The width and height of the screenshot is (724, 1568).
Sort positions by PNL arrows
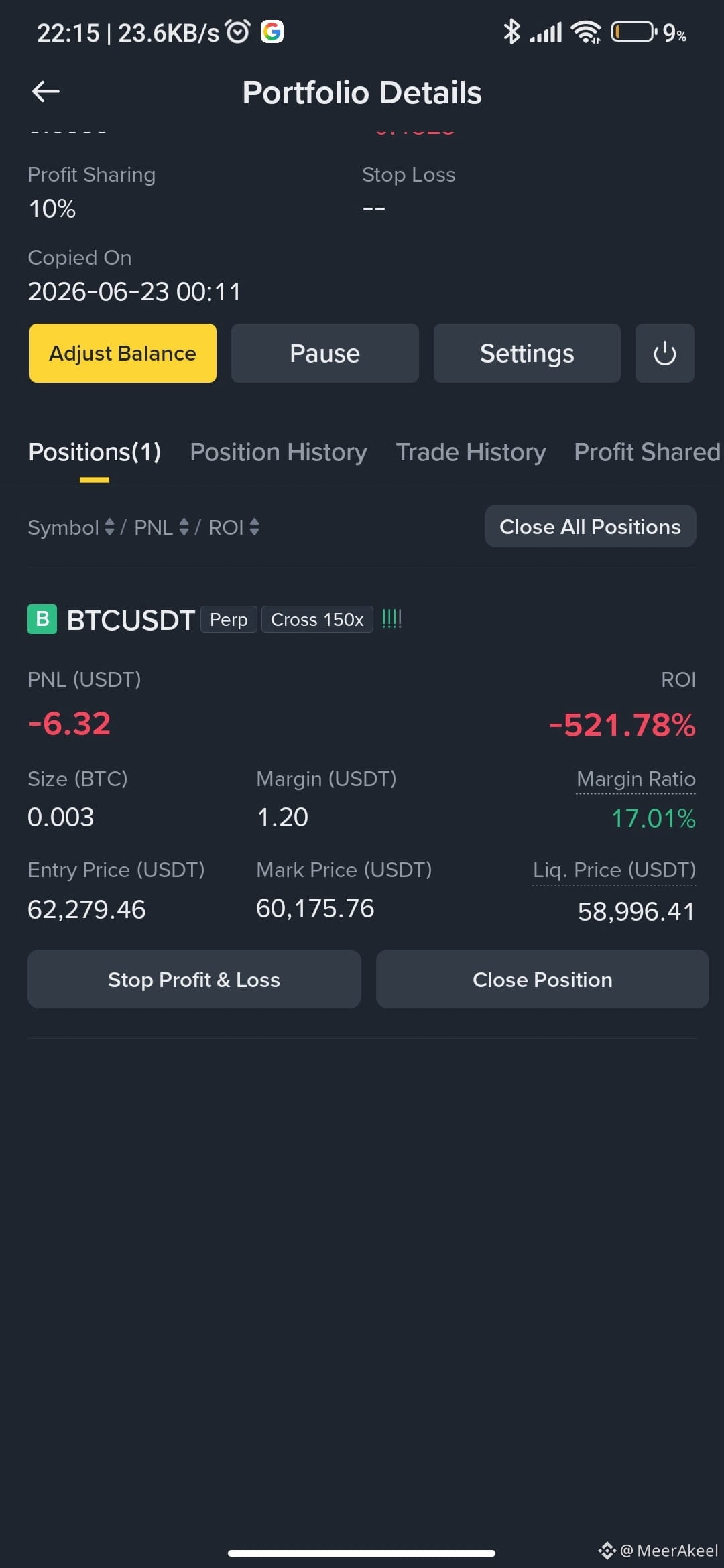(x=184, y=527)
